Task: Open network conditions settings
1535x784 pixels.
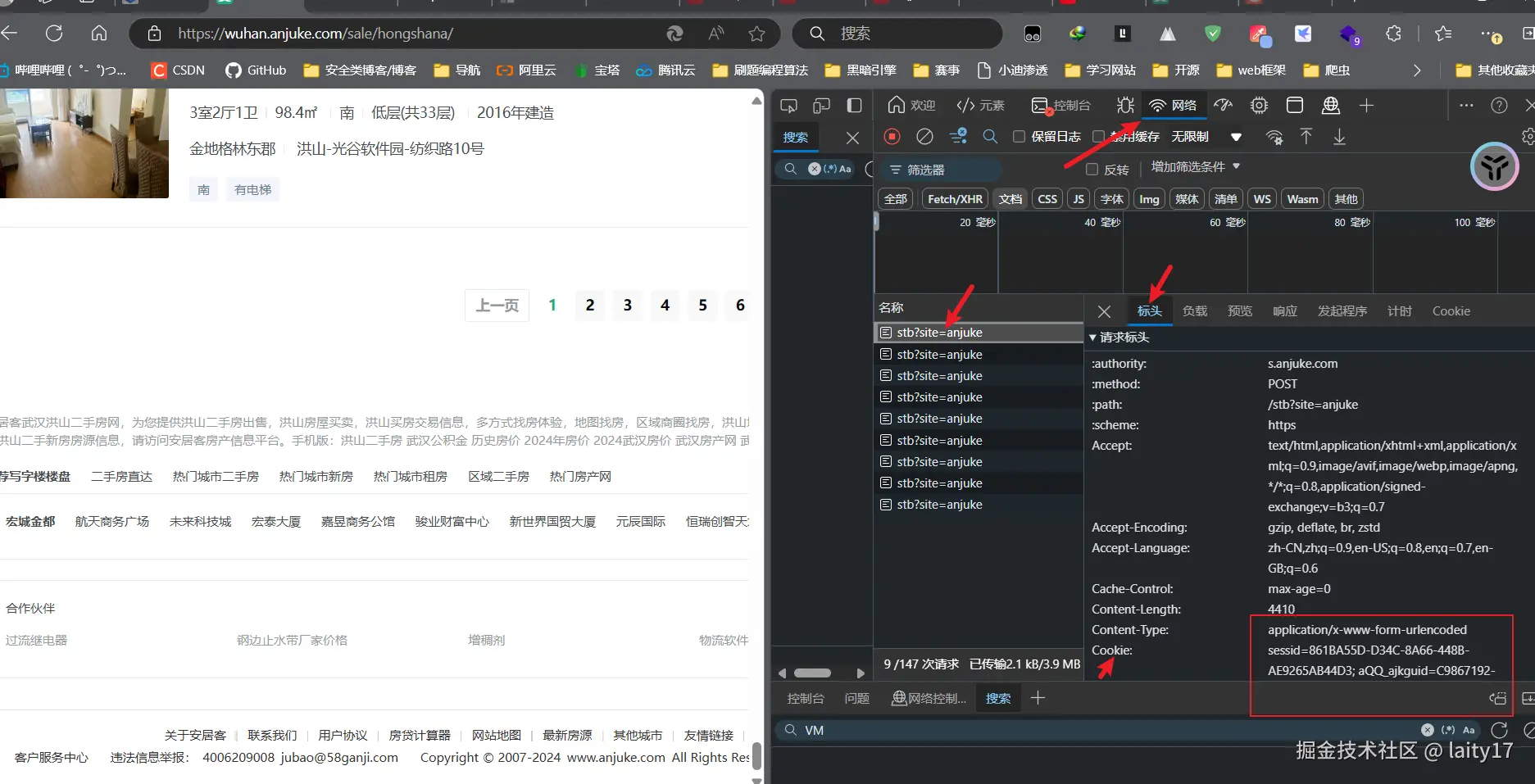Action: (1274, 137)
